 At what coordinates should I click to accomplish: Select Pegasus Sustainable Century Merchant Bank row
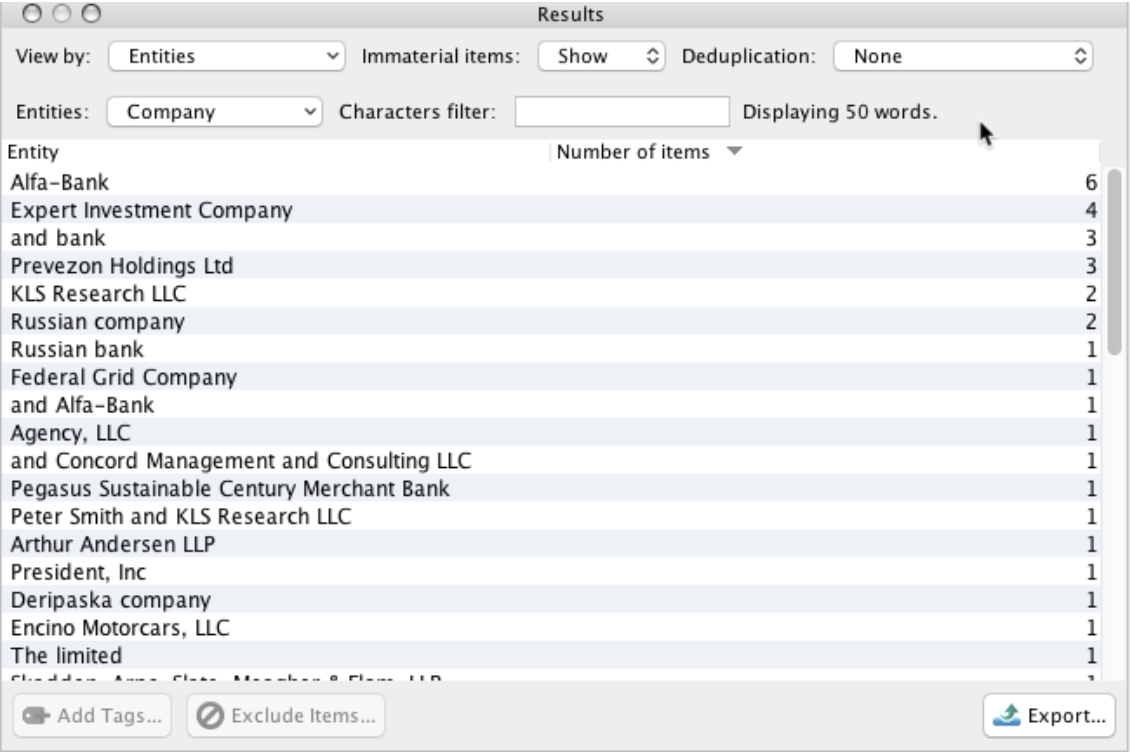552,488
